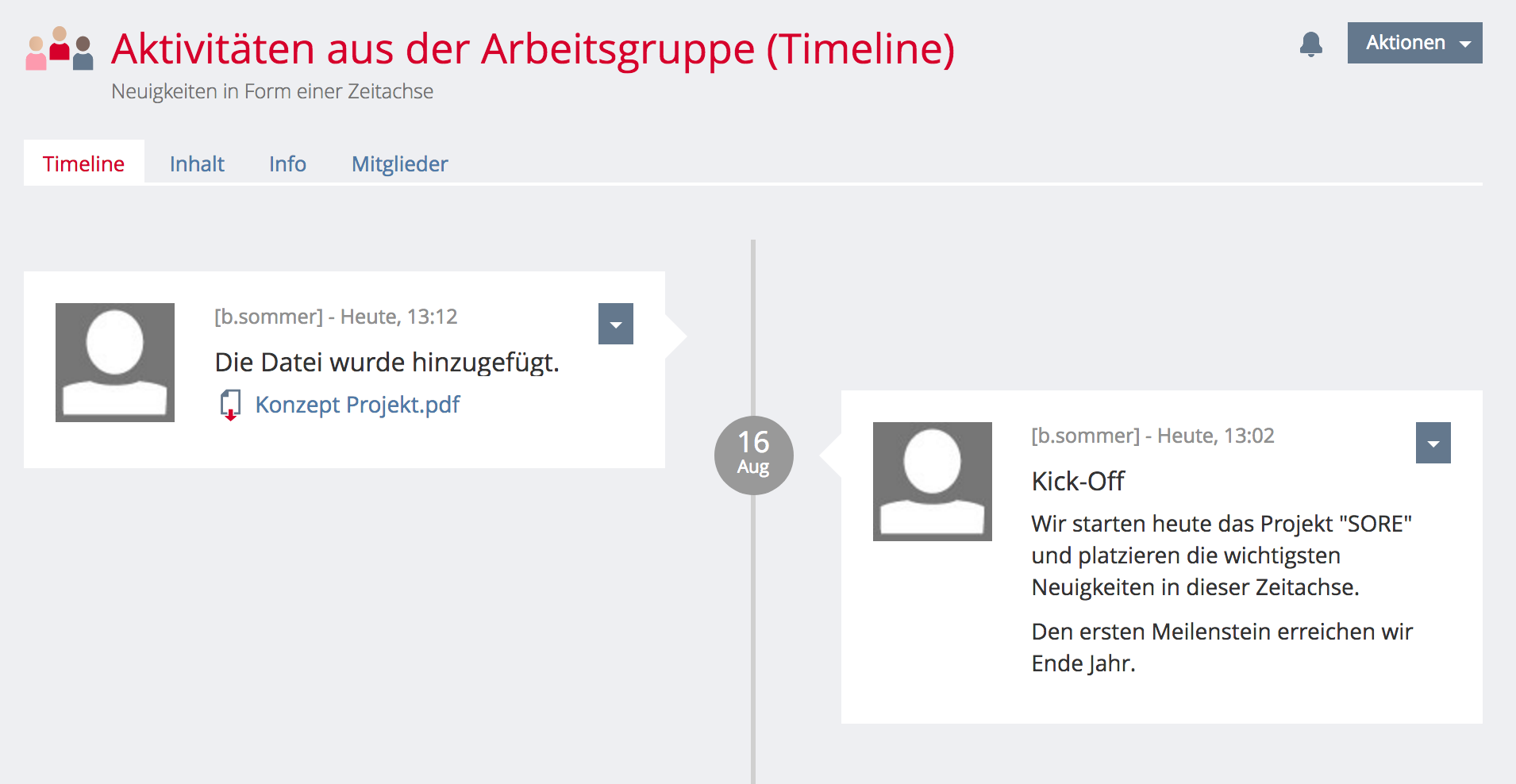Viewport: 1516px width, 784px height.
Task: Click the [b.sommer] Heute 13:12 author line
Action: (x=336, y=317)
